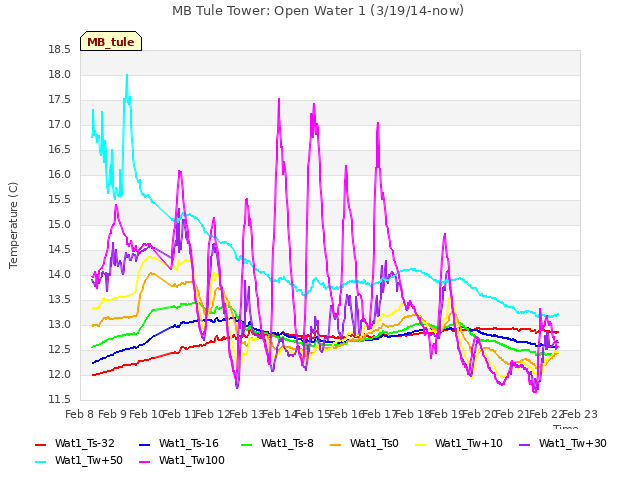Select the magenta Wat1_Tw100 legend swatch

coord(145,462)
